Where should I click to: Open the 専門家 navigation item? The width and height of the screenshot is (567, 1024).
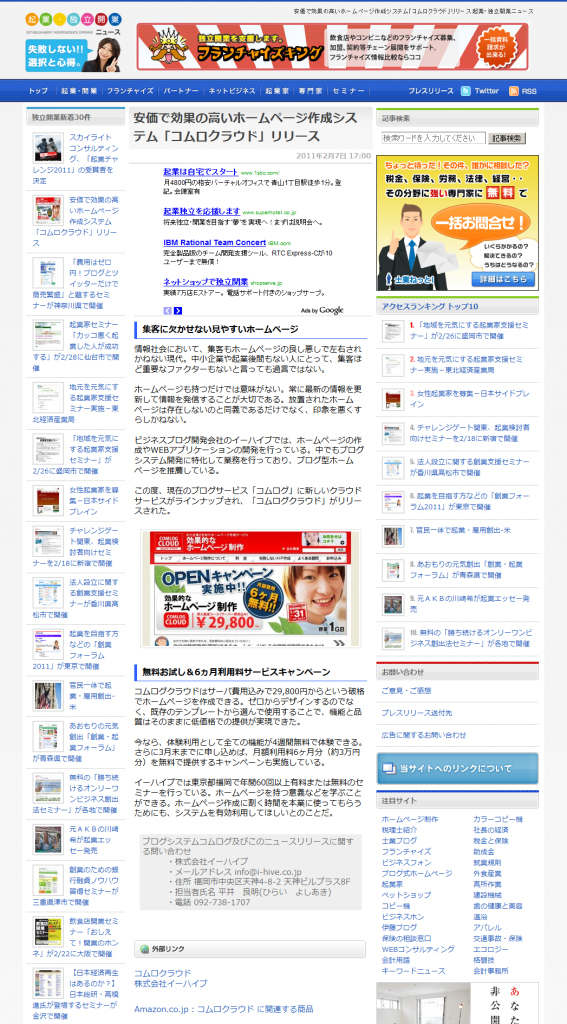pos(310,91)
